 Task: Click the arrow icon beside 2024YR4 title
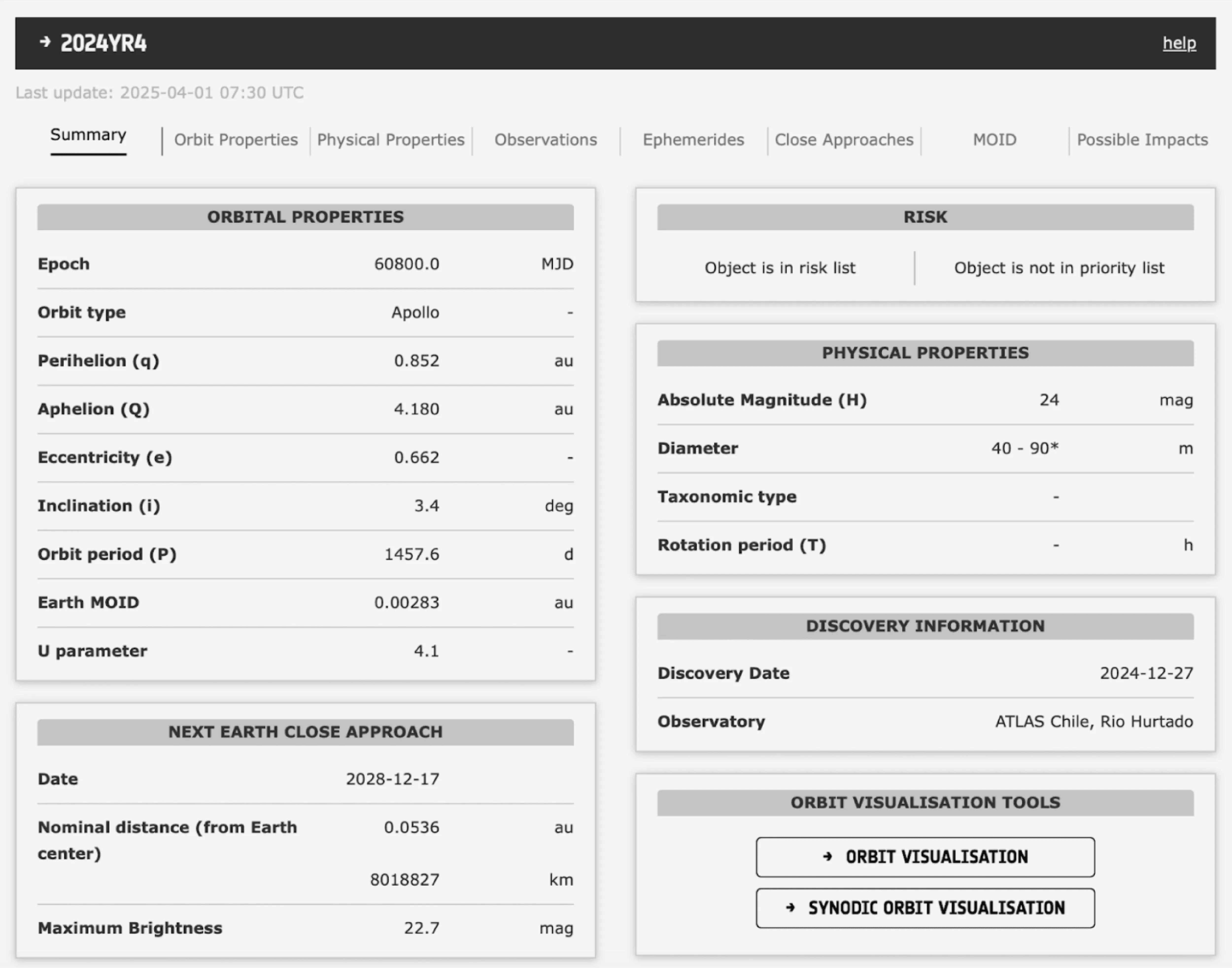(x=45, y=42)
